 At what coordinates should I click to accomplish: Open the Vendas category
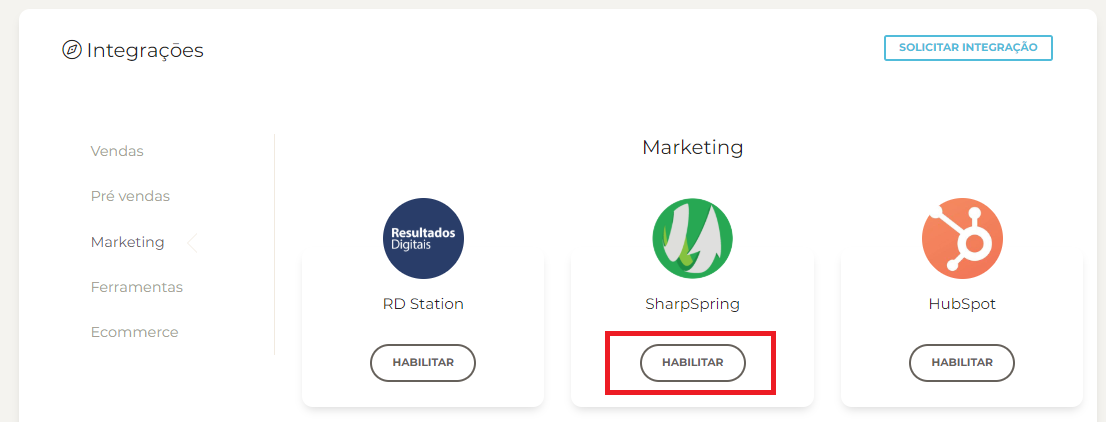tap(117, 151)
